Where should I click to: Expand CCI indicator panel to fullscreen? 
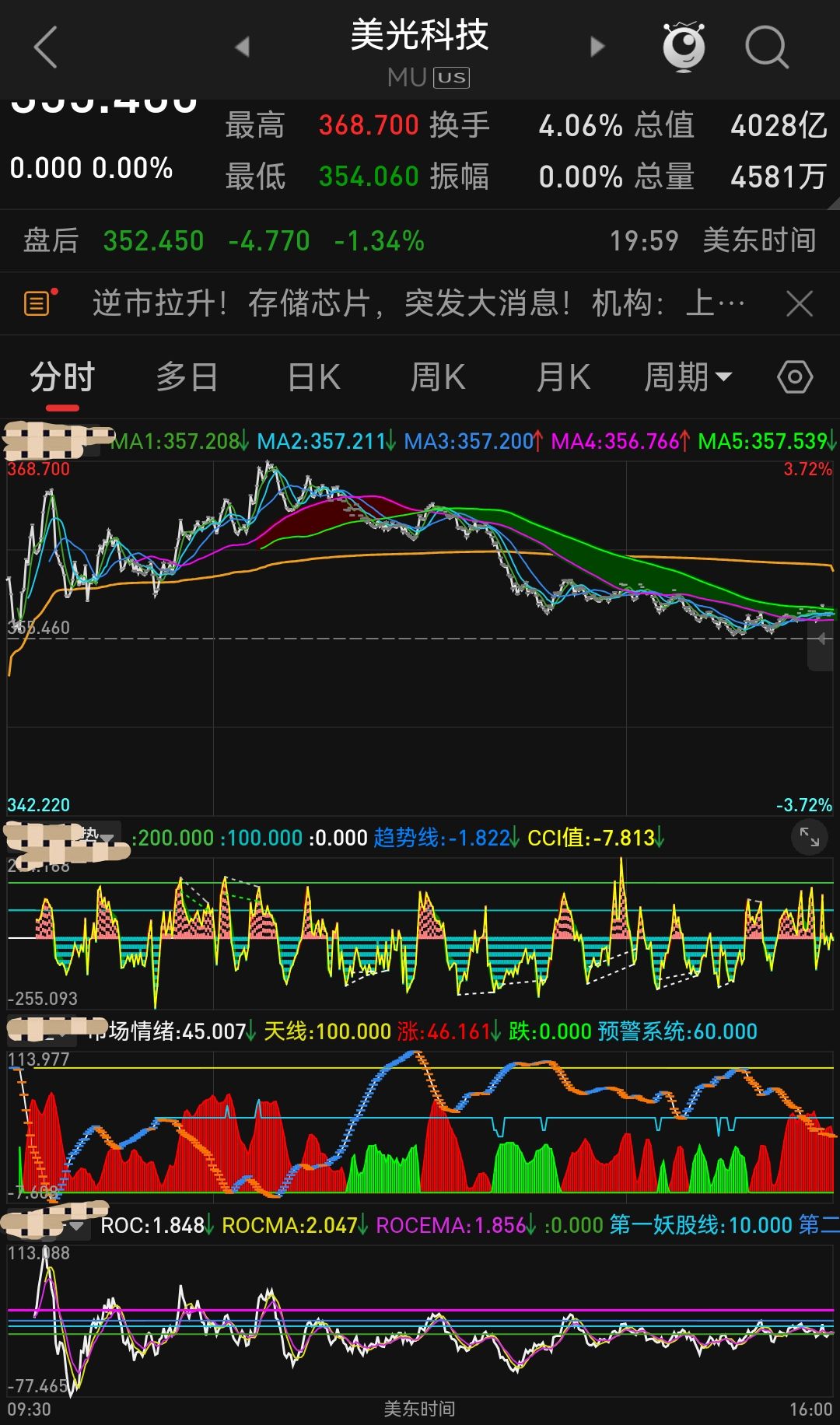(809, 838)
